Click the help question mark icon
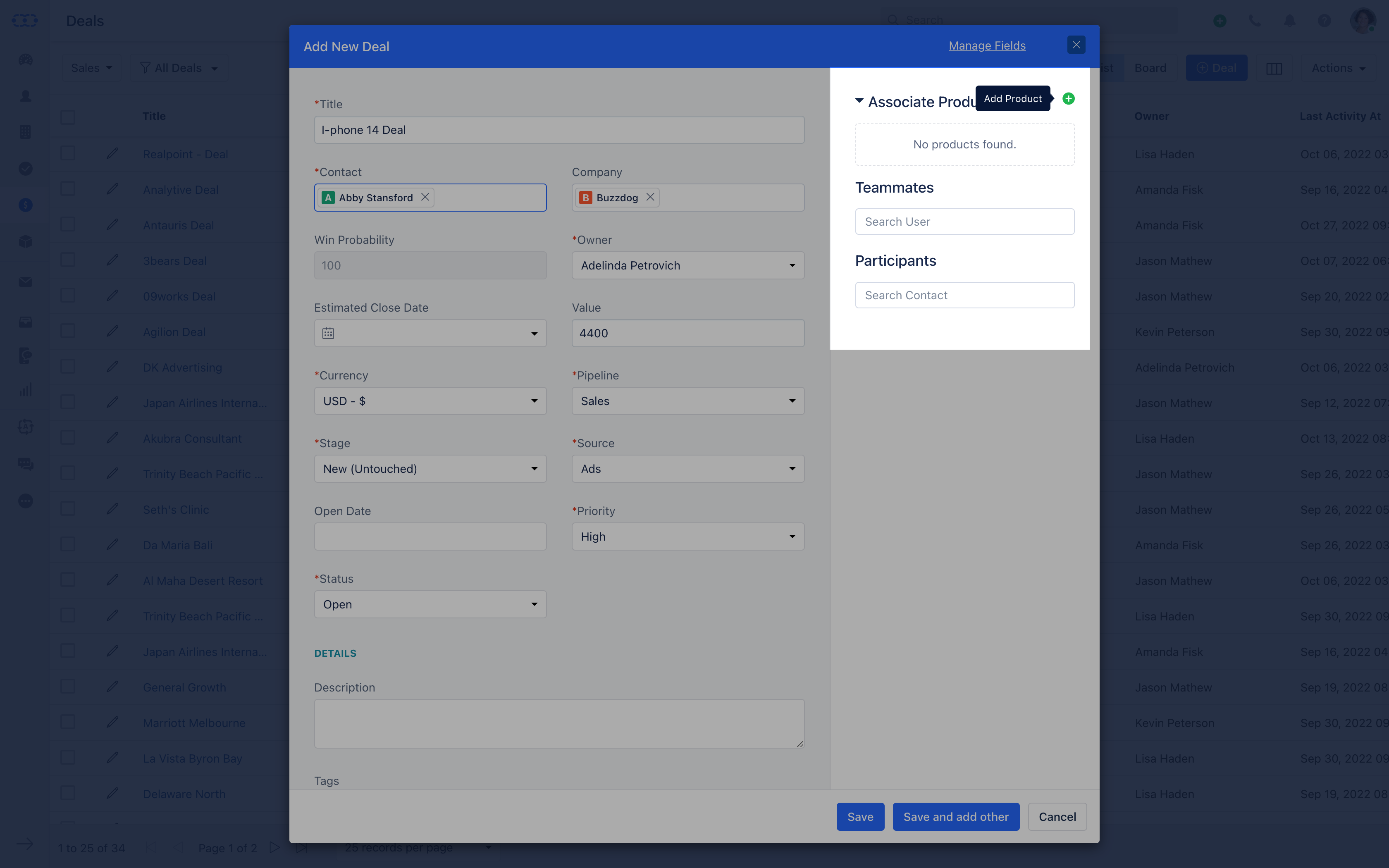This screenshot has height=868, width=1389. point(1324,21)
